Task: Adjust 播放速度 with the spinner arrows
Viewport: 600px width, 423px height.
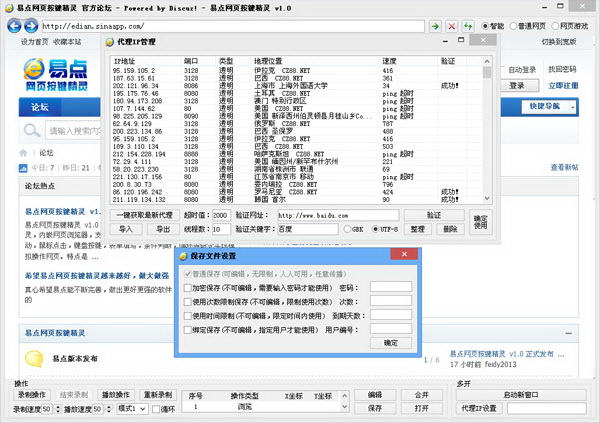Action: pos(109,409)
